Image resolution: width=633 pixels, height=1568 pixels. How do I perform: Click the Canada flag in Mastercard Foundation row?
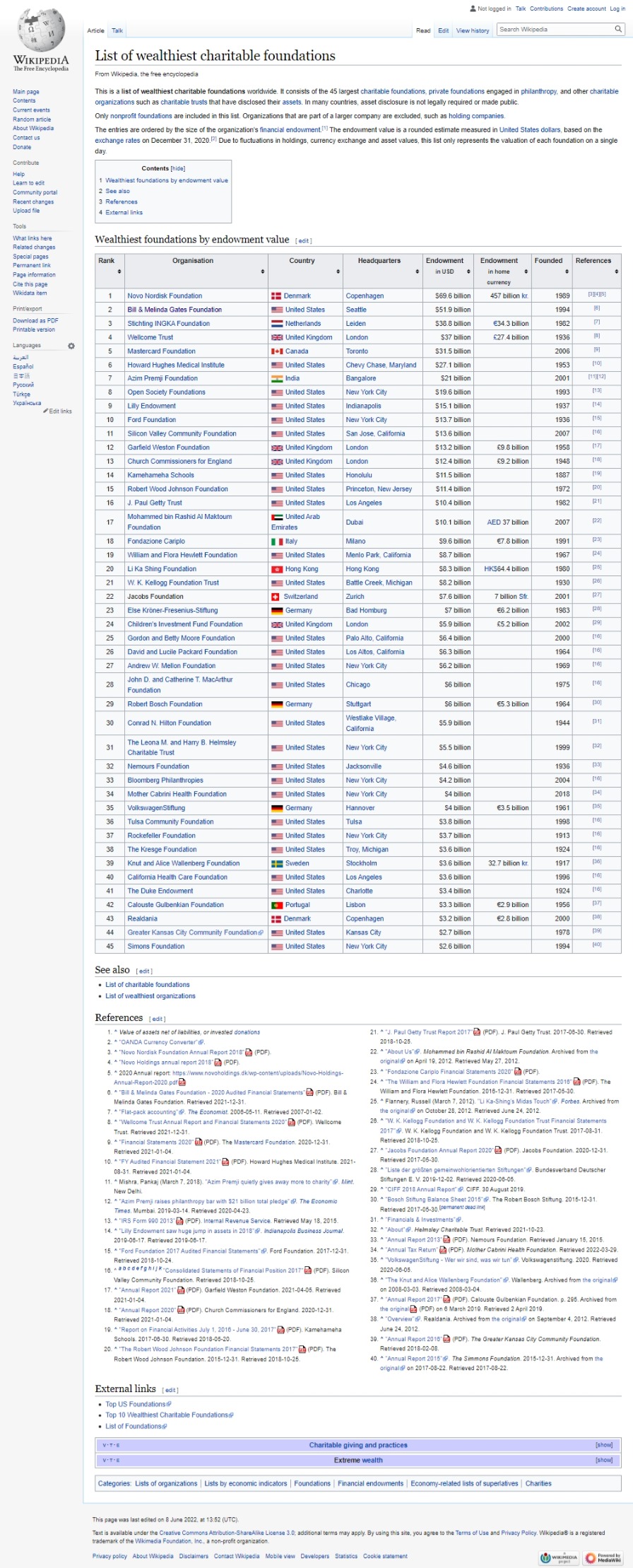(277, 351)
